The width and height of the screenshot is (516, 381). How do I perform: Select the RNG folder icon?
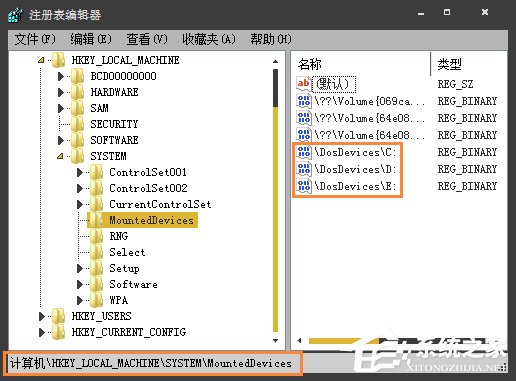tap(97, 236)
